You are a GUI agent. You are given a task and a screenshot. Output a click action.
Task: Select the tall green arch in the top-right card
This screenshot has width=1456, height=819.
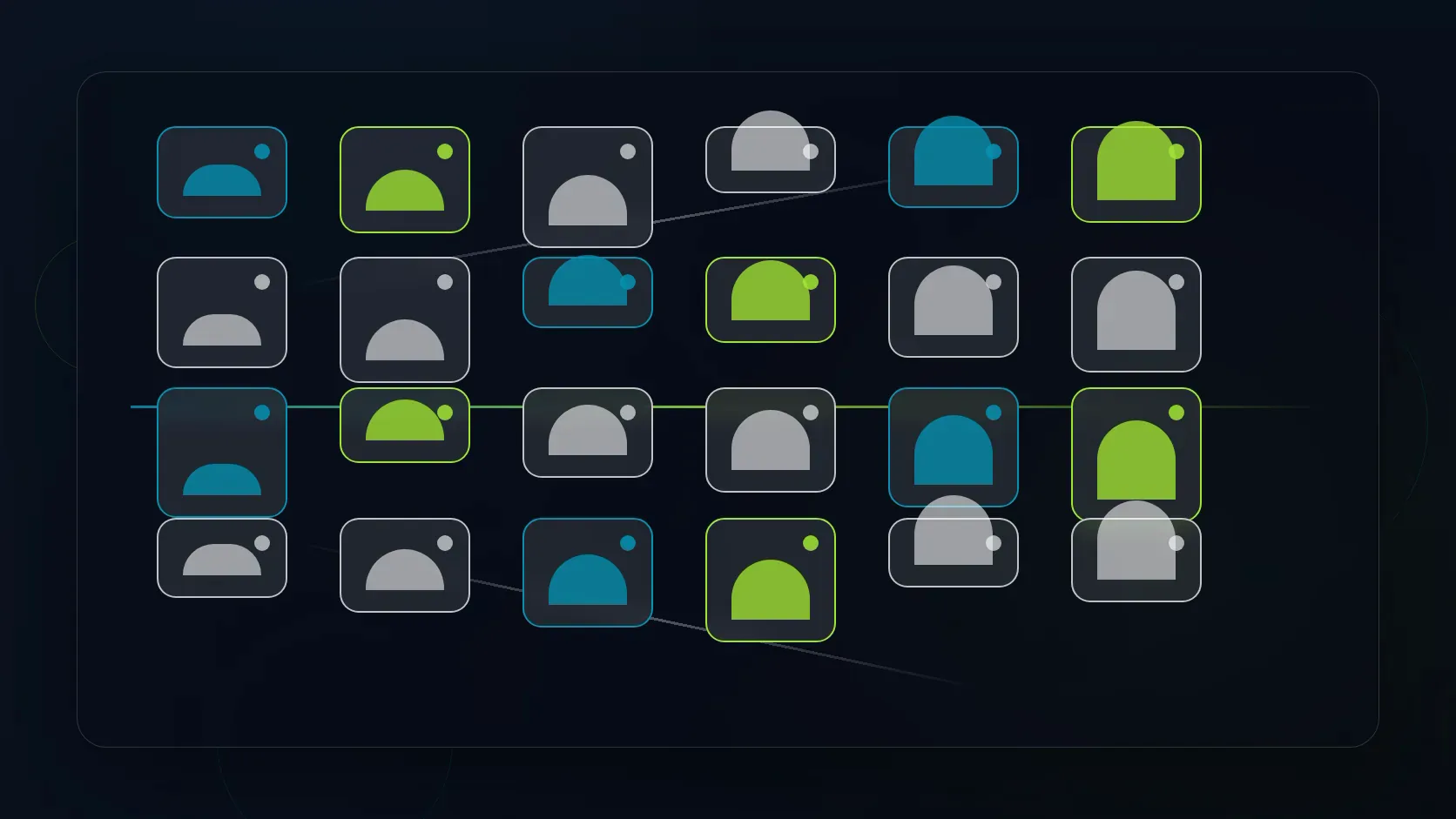(1136, 161)
